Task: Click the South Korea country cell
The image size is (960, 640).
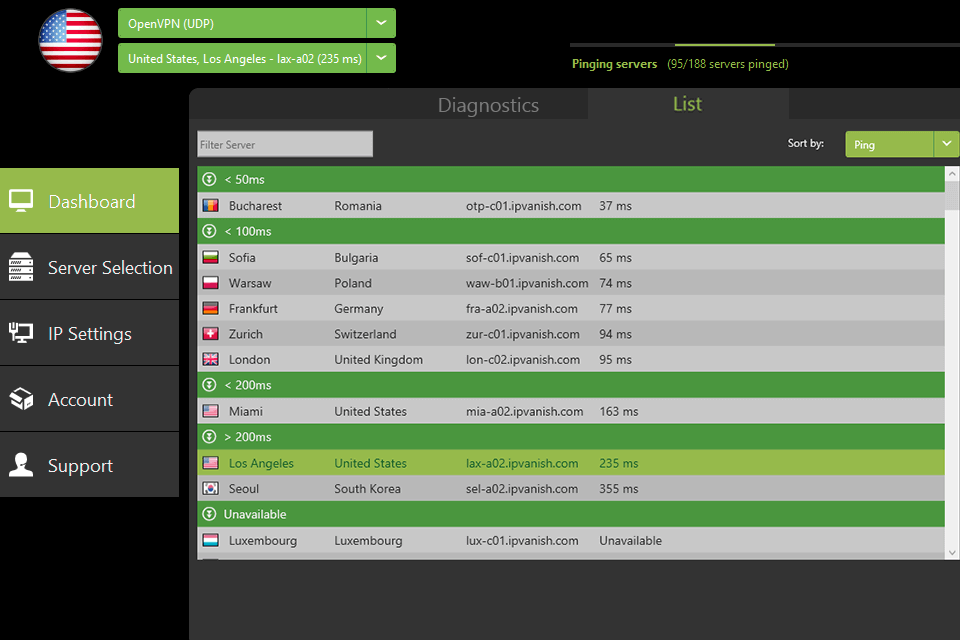Action: [367, 489]
